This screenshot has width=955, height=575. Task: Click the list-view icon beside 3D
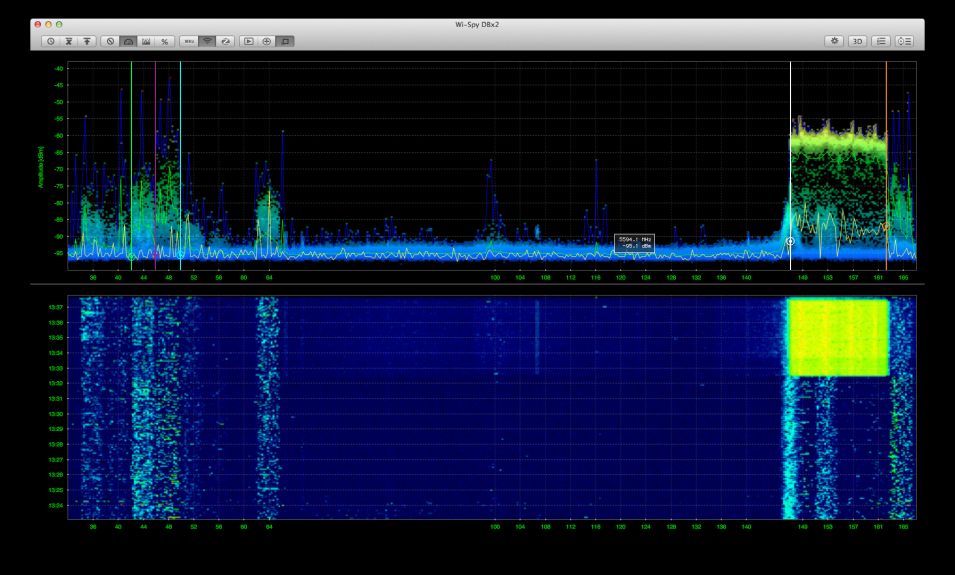[882, 41]
